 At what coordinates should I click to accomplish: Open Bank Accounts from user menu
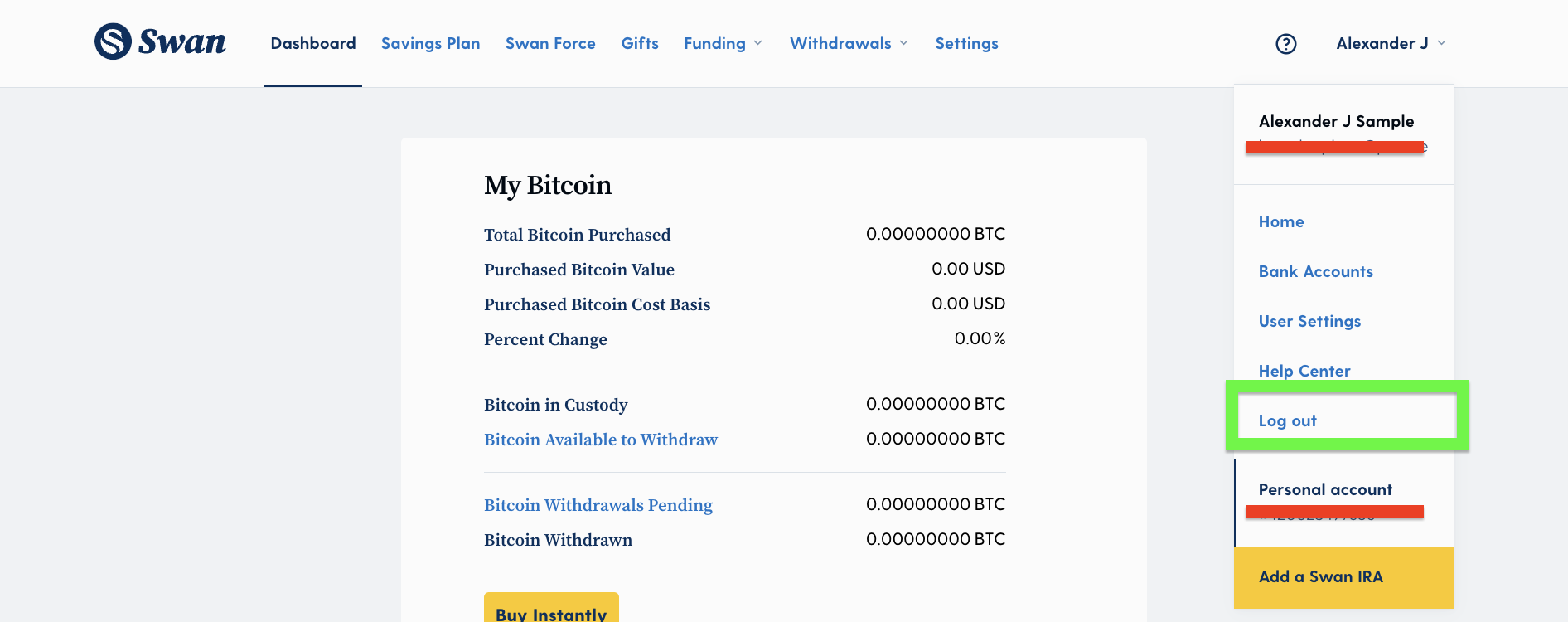(x=1315, y=271)
